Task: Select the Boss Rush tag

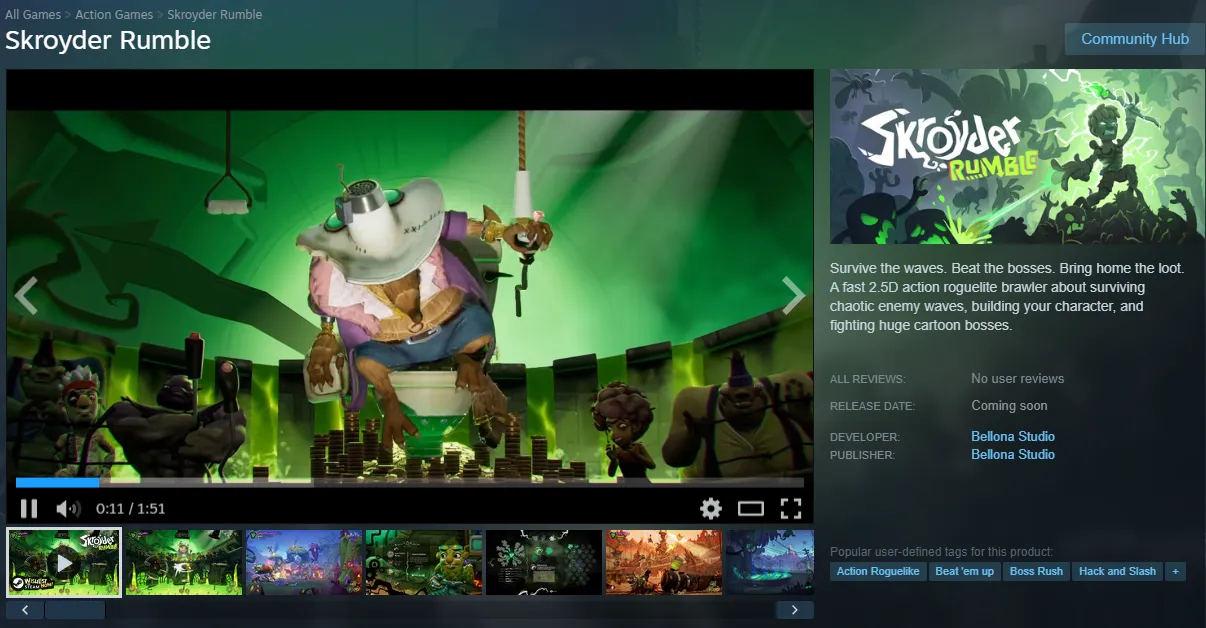Action: (1036, 572)
